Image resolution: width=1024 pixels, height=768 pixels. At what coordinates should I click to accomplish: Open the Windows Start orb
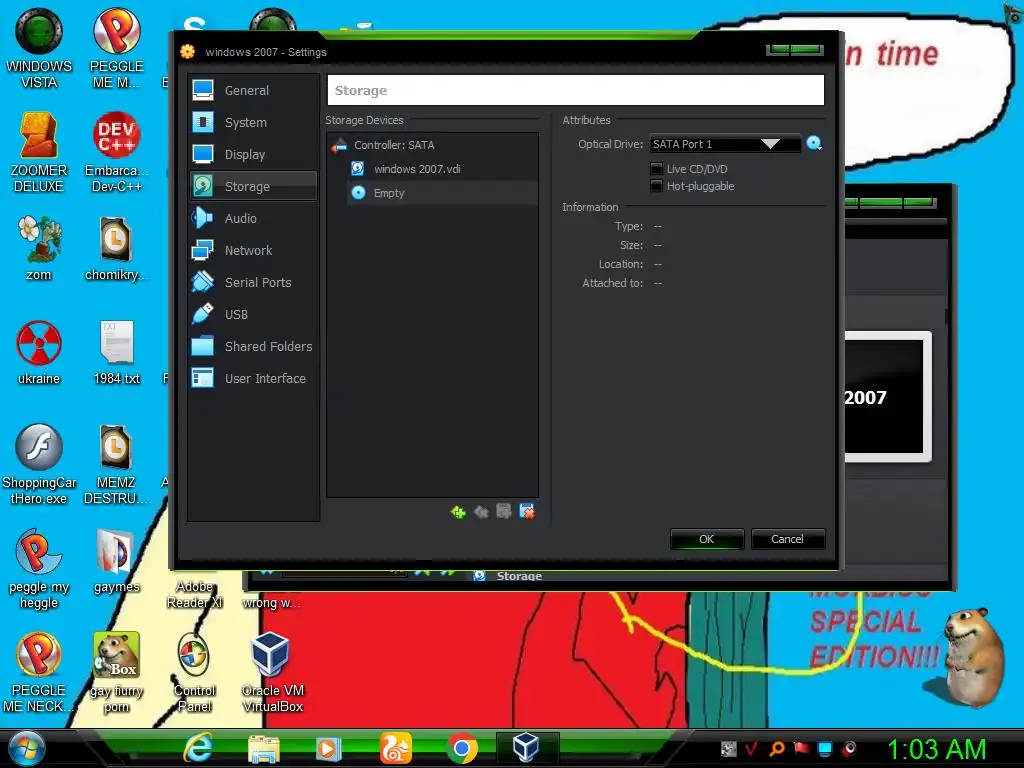[x=26, y=748]
